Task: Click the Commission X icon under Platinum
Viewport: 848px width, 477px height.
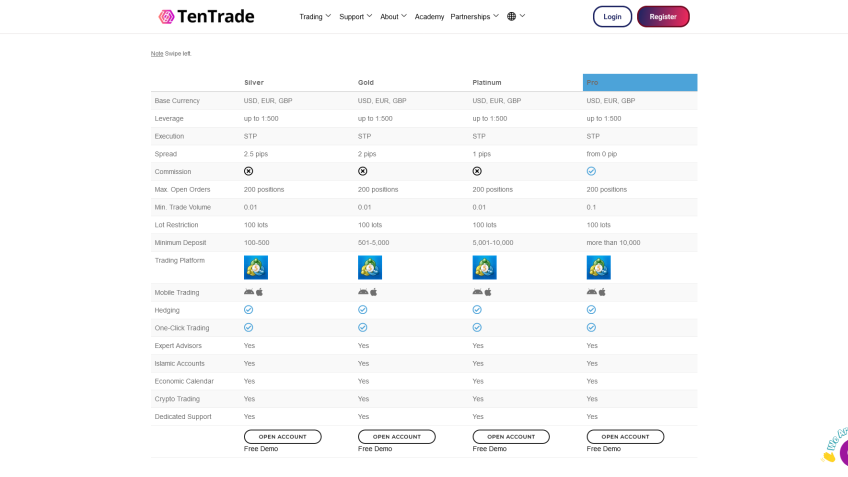Action: coord(477,171)
